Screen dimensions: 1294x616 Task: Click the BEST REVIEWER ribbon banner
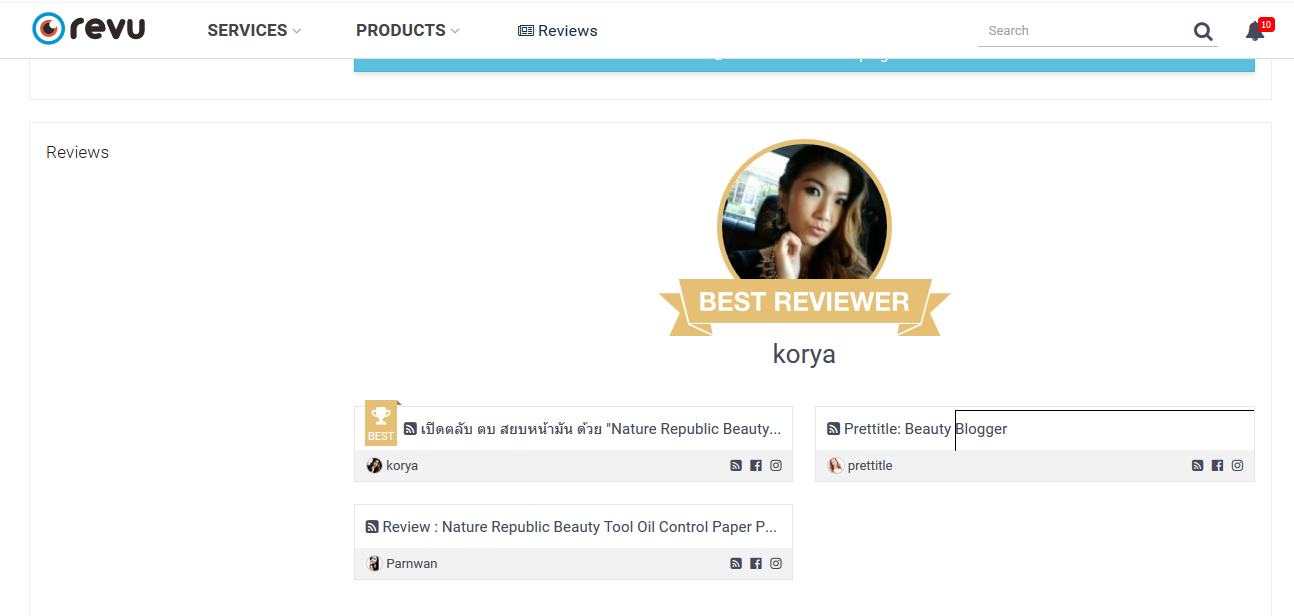click(804, 305)
